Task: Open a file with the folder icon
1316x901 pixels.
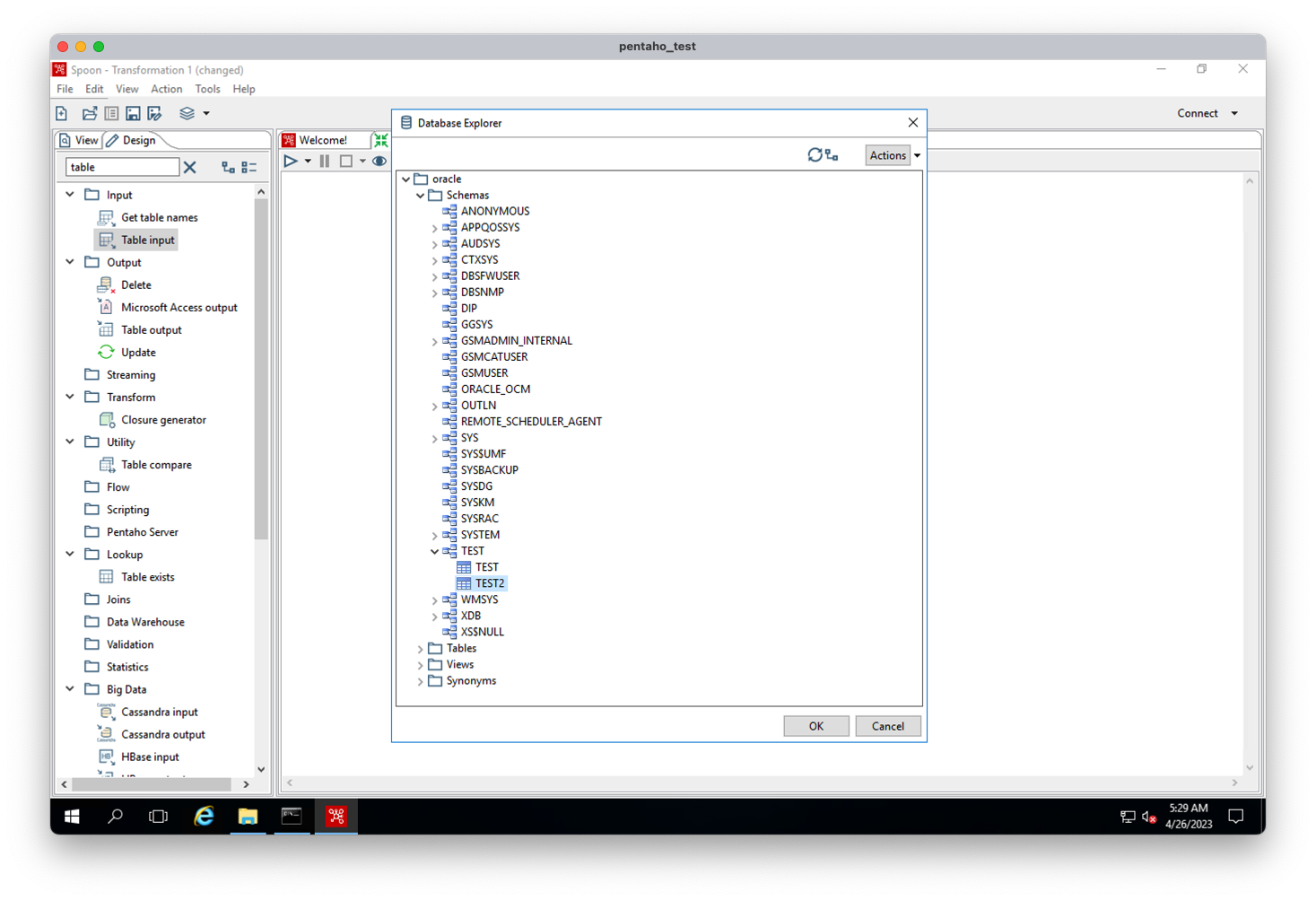Action: pos(89,113)
